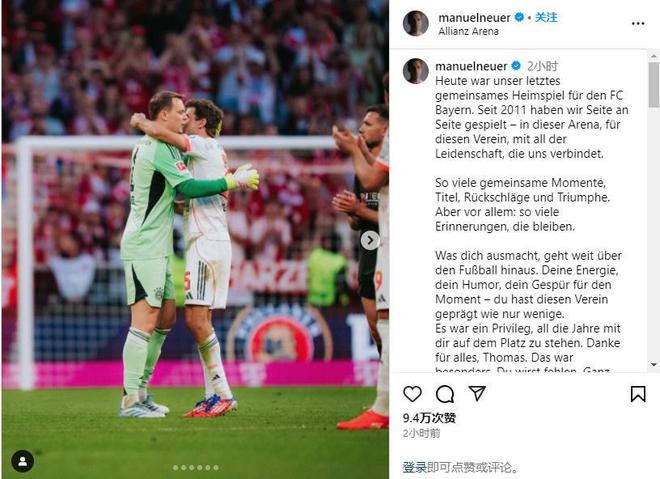
Task: Open comments via speech bubble icon
Action: pyautogui.click(x=444, y=394)
